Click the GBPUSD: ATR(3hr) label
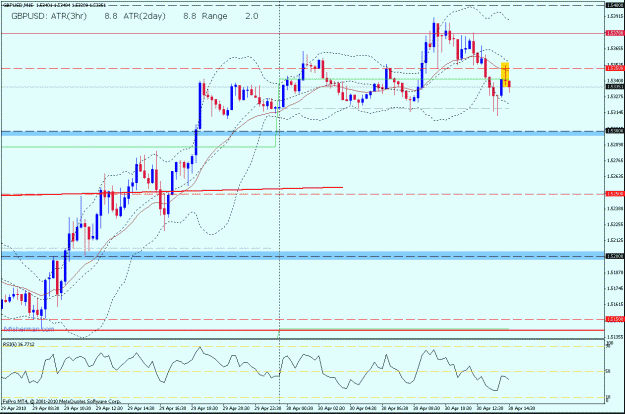Viewport: 625px width, 414px height. coord(49,16)
